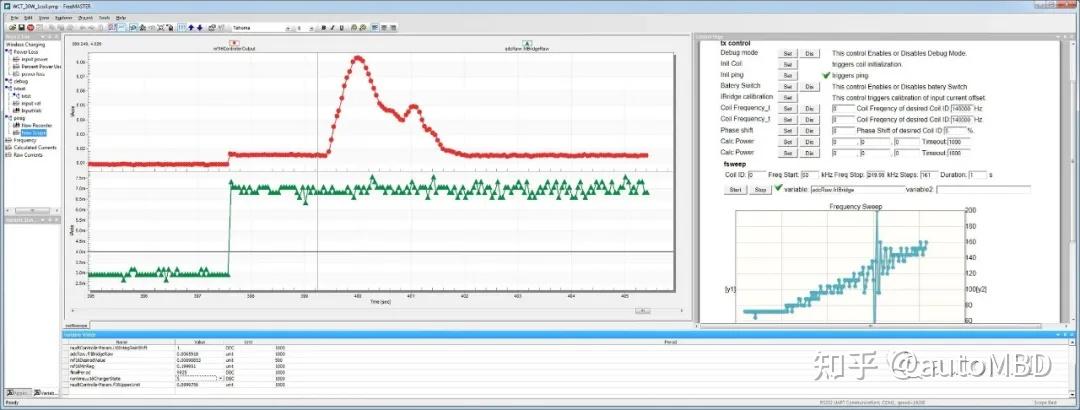The height and width of the screenshot is (410, 1080).
Task: Open the Explorer menu
Action: (x=63, y=17)
